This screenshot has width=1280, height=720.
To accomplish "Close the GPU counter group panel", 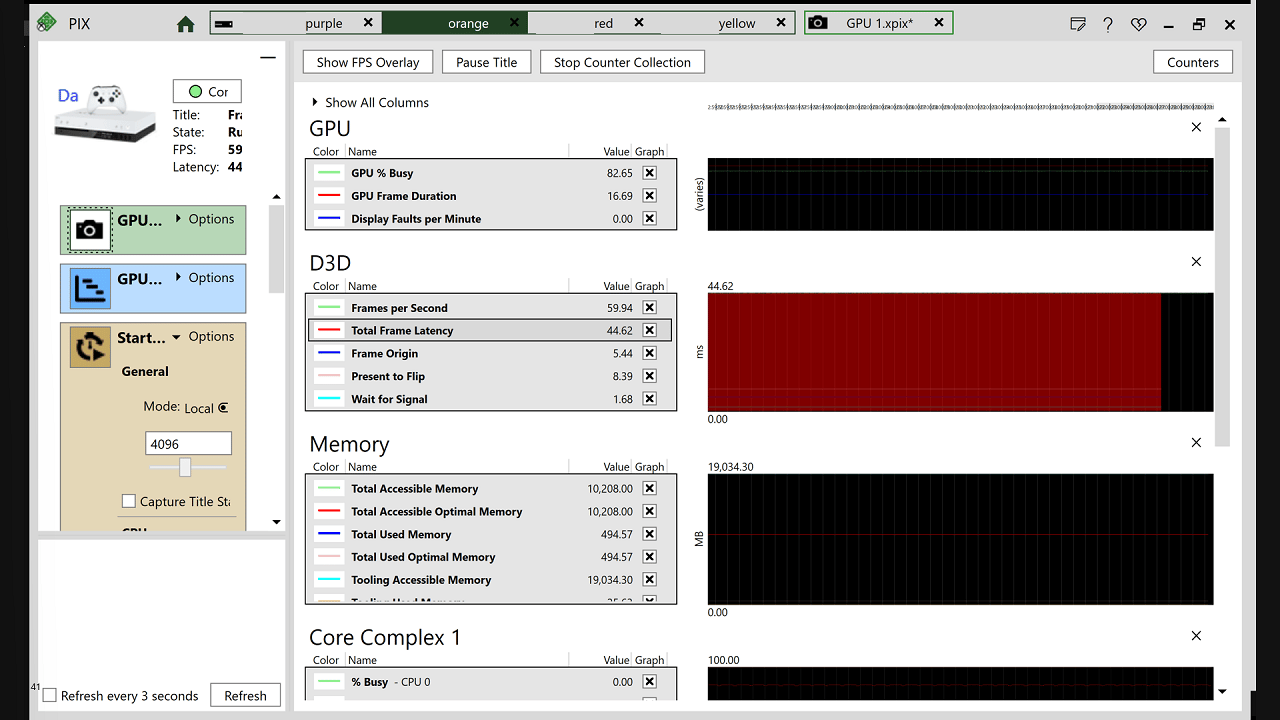I will click(1196, 128).
